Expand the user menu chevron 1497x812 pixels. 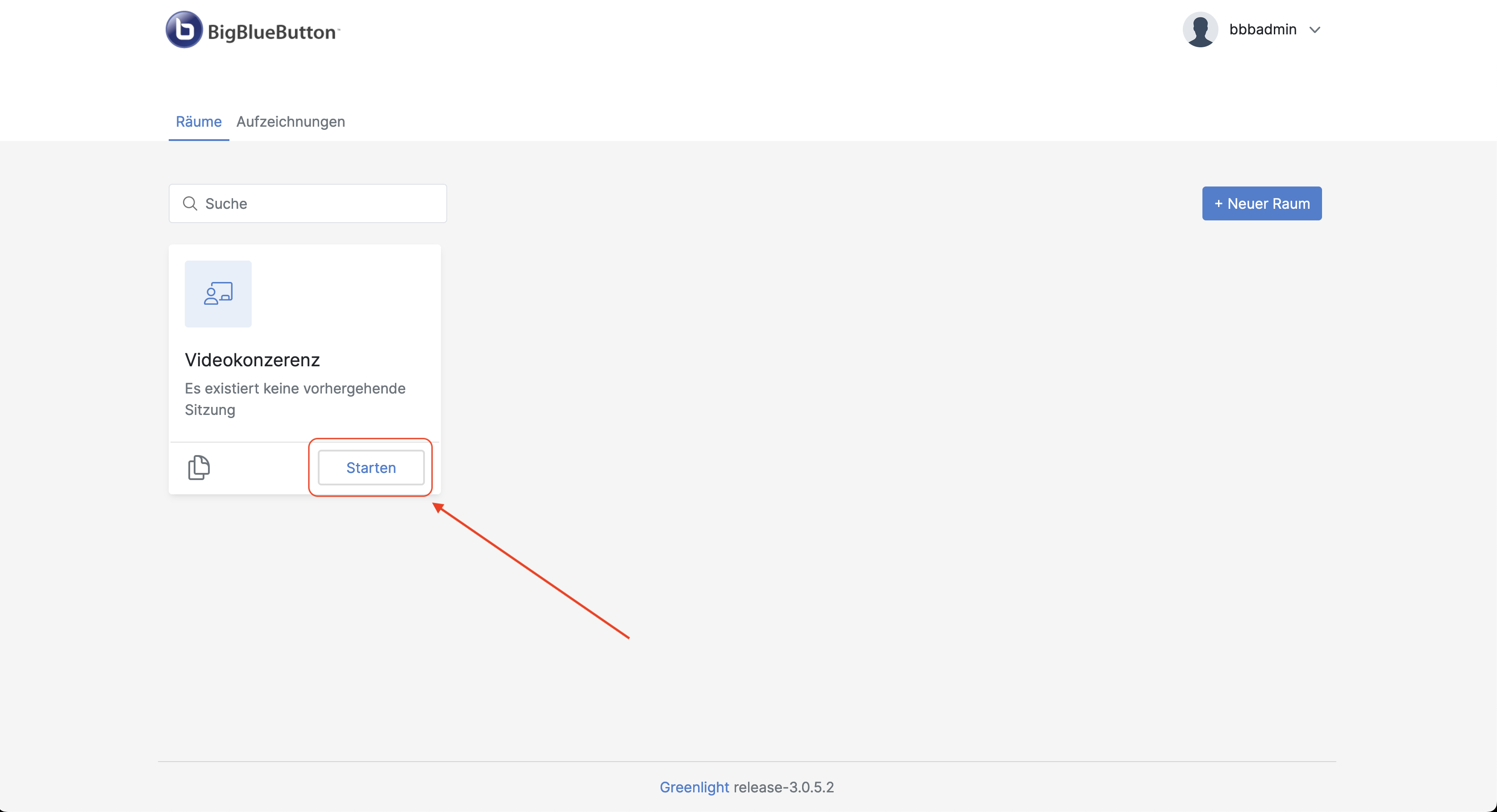tap(1314, 29)
